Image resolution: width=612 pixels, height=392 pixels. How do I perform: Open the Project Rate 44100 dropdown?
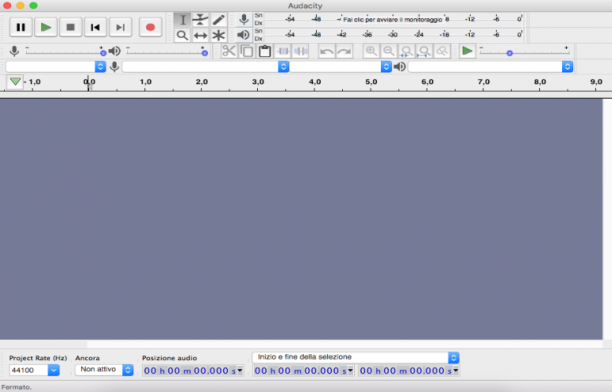click(53, 370)
